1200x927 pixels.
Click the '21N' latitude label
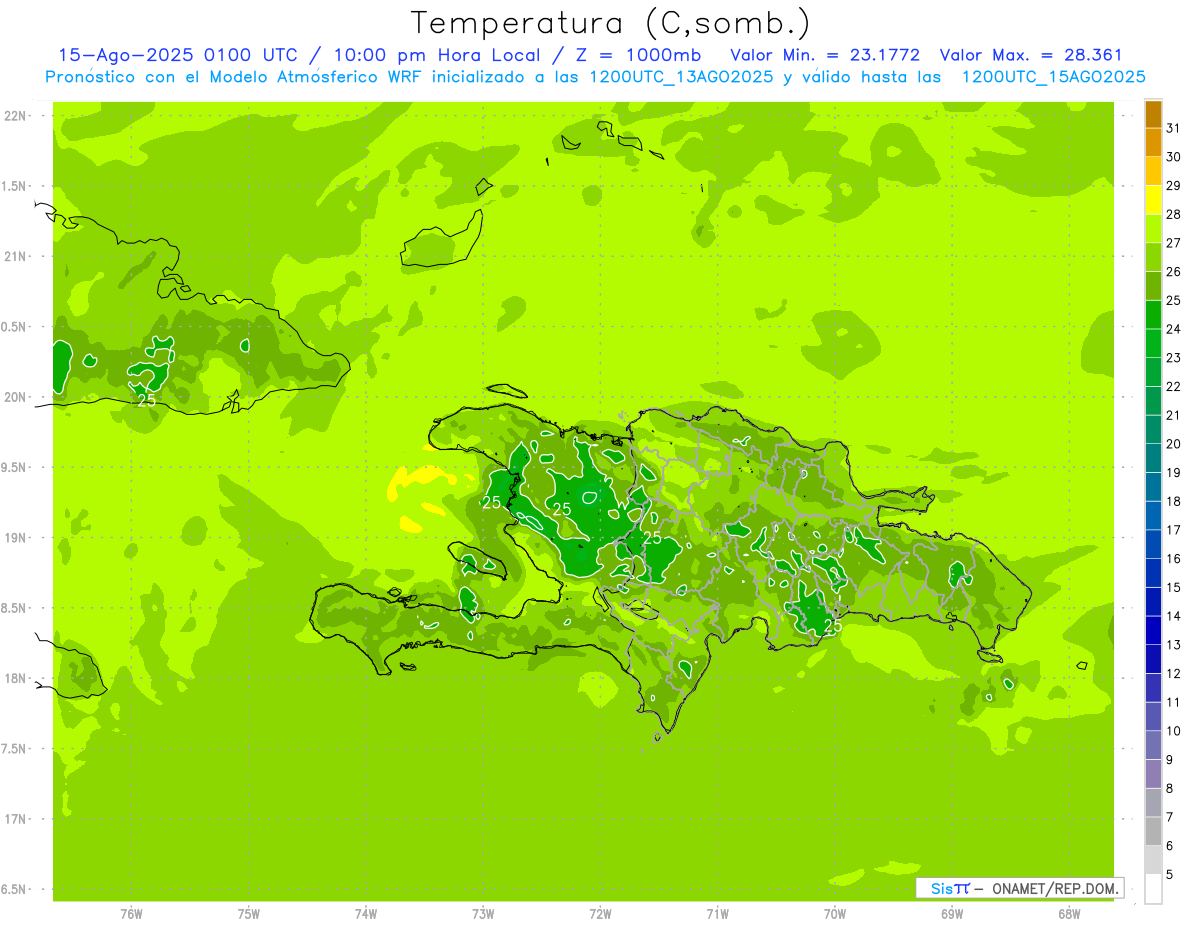tap(15, 256)
